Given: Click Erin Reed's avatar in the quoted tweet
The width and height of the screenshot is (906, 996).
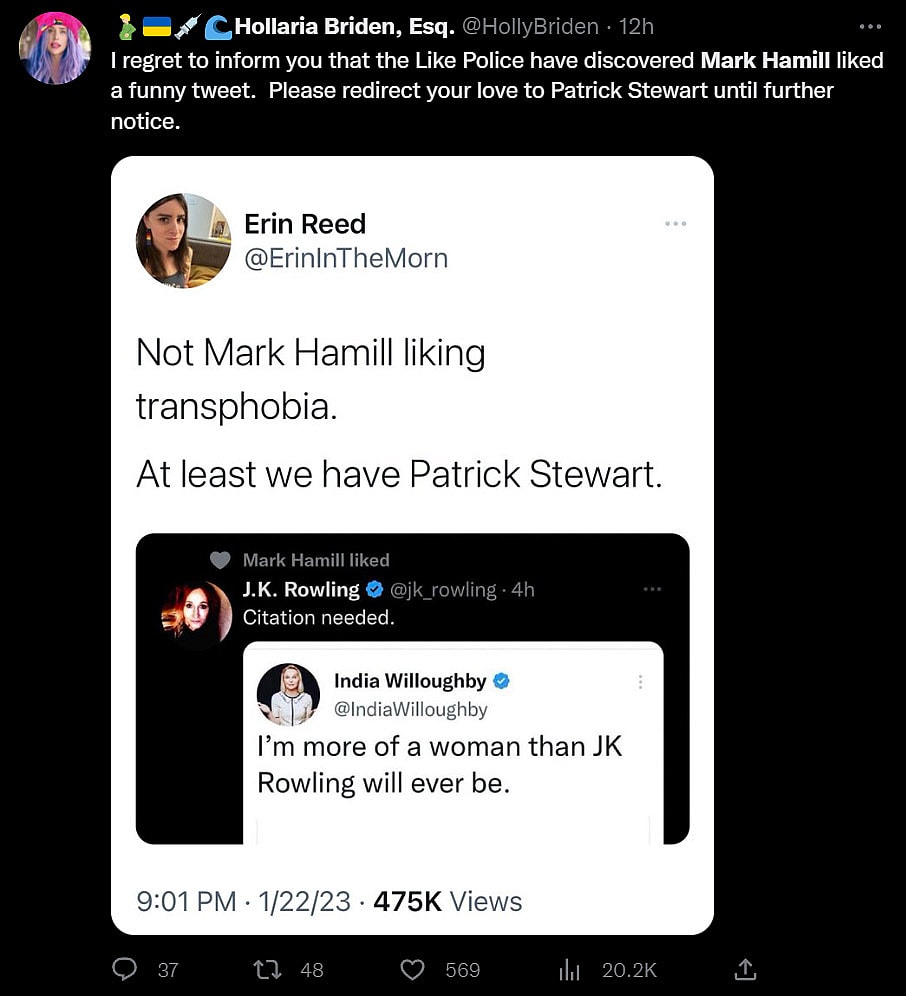Looking at the screenshot, I should tap(184, 240).
